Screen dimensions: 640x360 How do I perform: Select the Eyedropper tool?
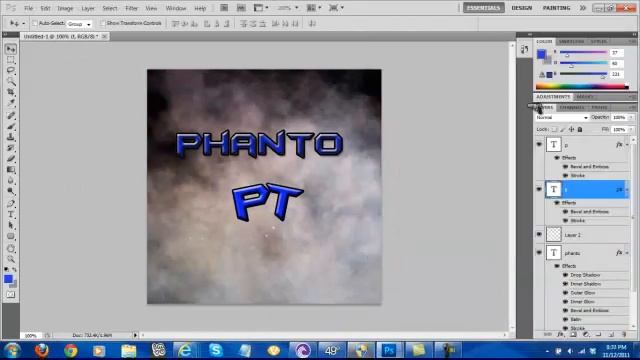pos(11,102)
